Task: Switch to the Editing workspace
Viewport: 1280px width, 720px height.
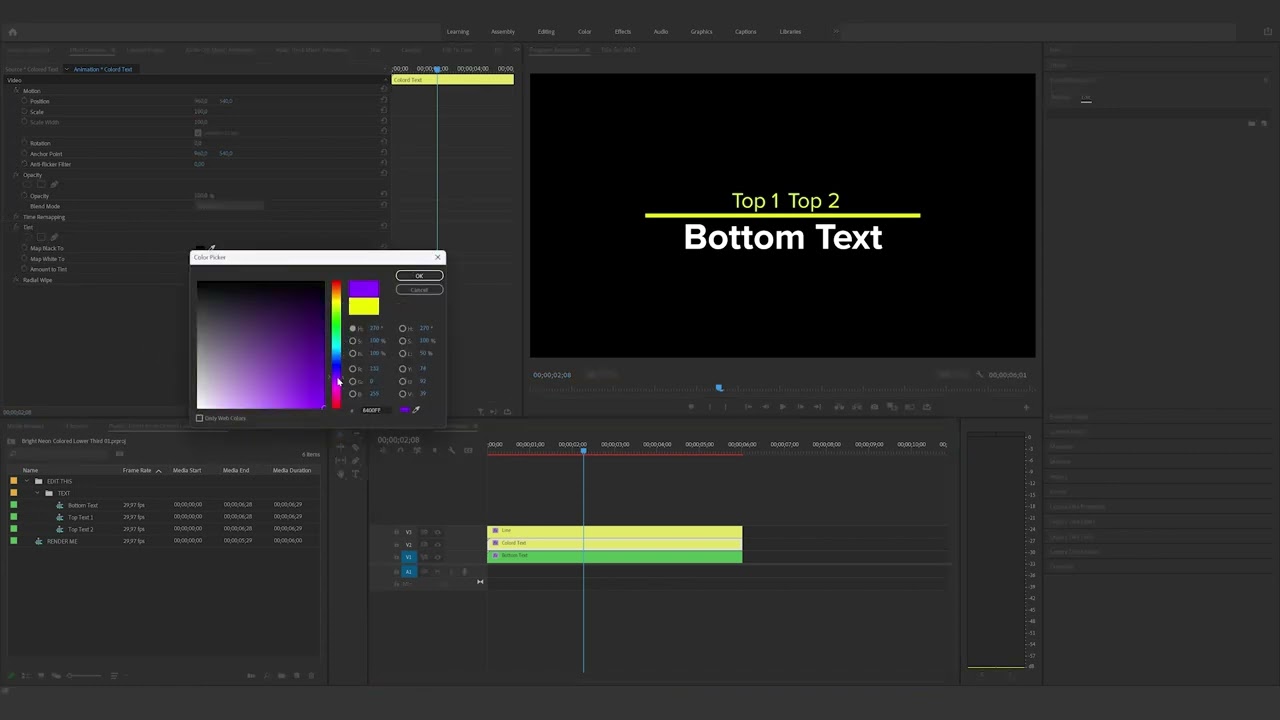Action: click(x=546, y=32)
